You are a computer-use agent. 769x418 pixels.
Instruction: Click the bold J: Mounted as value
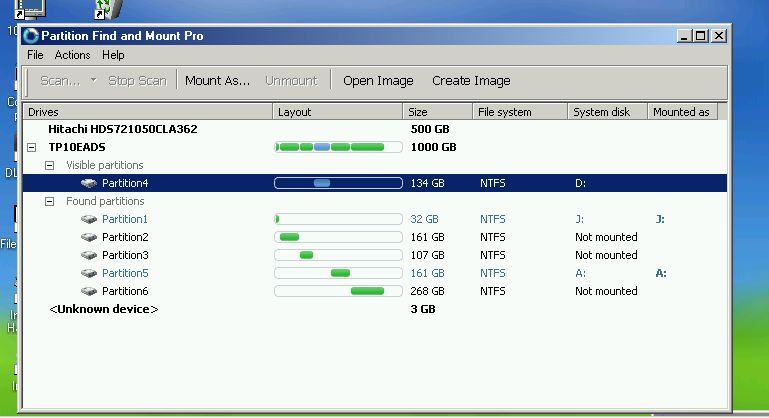(x=660, y=219)
